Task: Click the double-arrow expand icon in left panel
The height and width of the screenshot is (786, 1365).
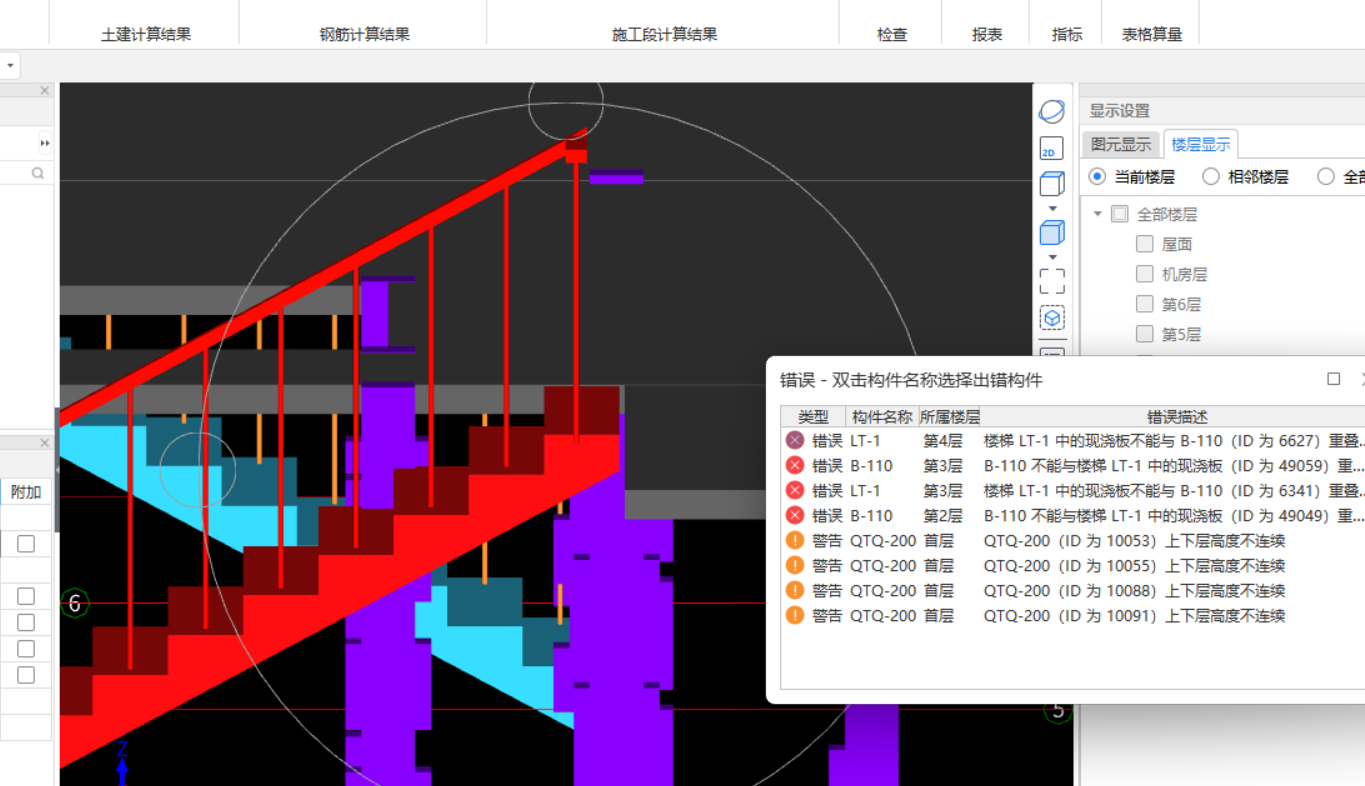Action: [x=45, y=143]
